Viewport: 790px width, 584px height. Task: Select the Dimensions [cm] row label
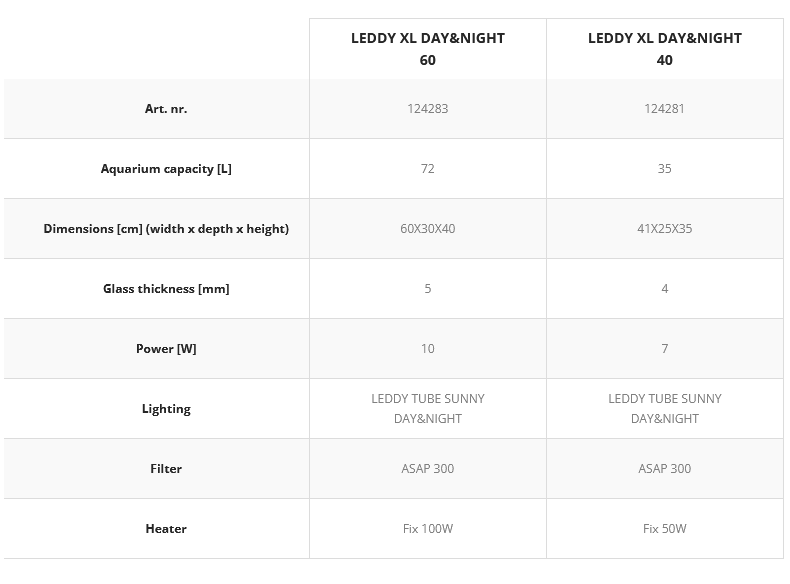coord(166,229)
